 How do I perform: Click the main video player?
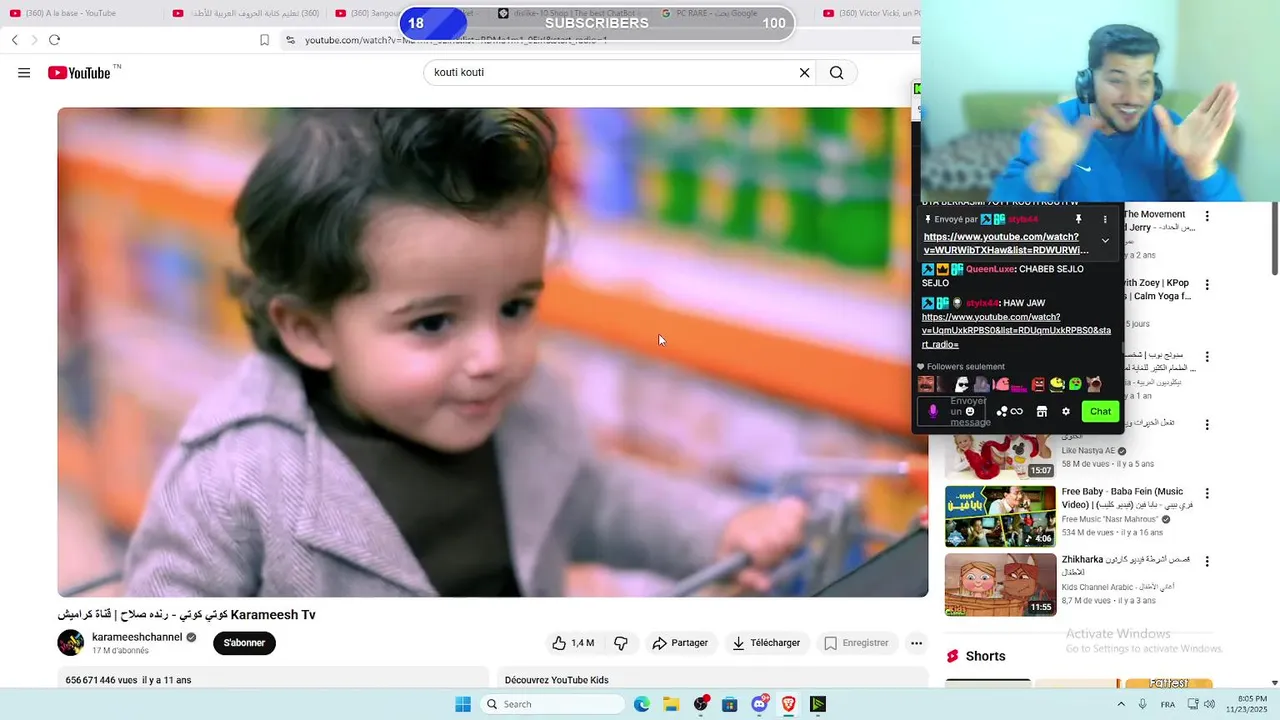492,352
